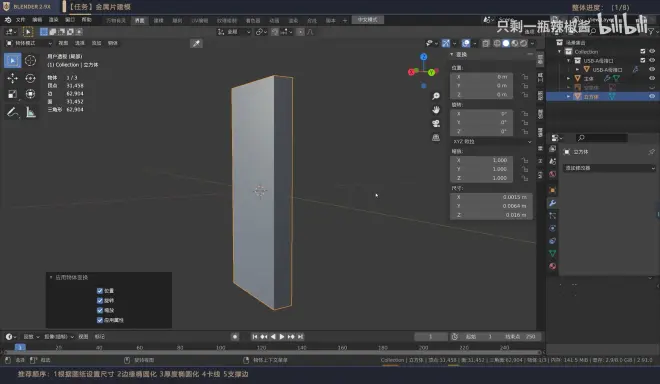Image resolution: width=660 pixels, height=384 pixels.
Task: Activate the Rotate tool
Action: tap(30, 78)
